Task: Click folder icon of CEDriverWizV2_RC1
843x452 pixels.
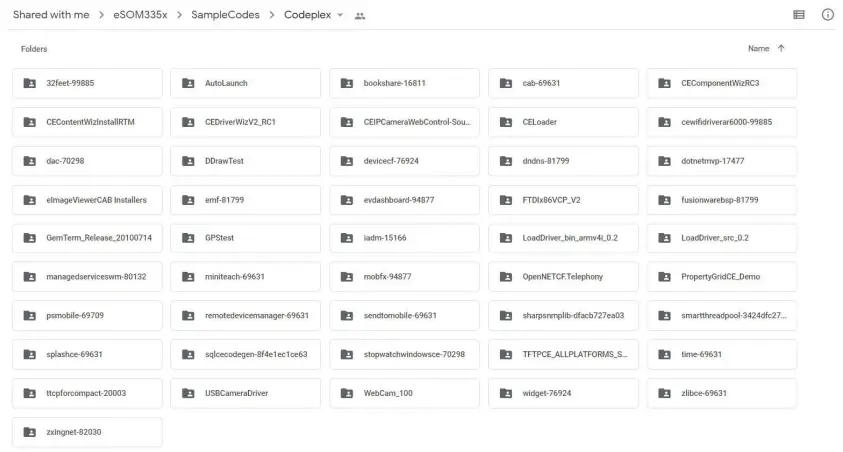Action: click(x=188, y=122)
